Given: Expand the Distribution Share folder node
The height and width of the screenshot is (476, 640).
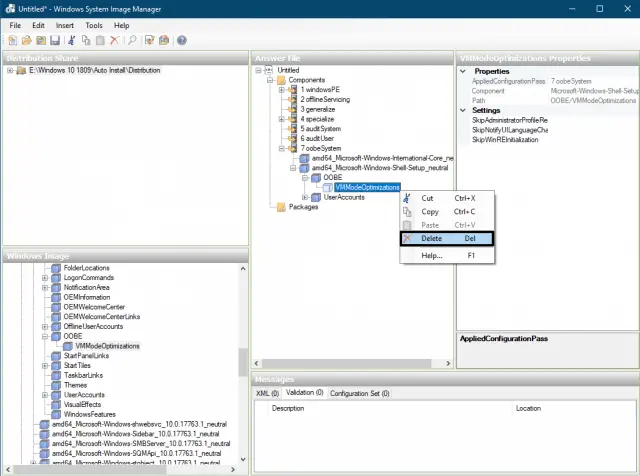Looking at the screenshot, I should coord(10,71).
